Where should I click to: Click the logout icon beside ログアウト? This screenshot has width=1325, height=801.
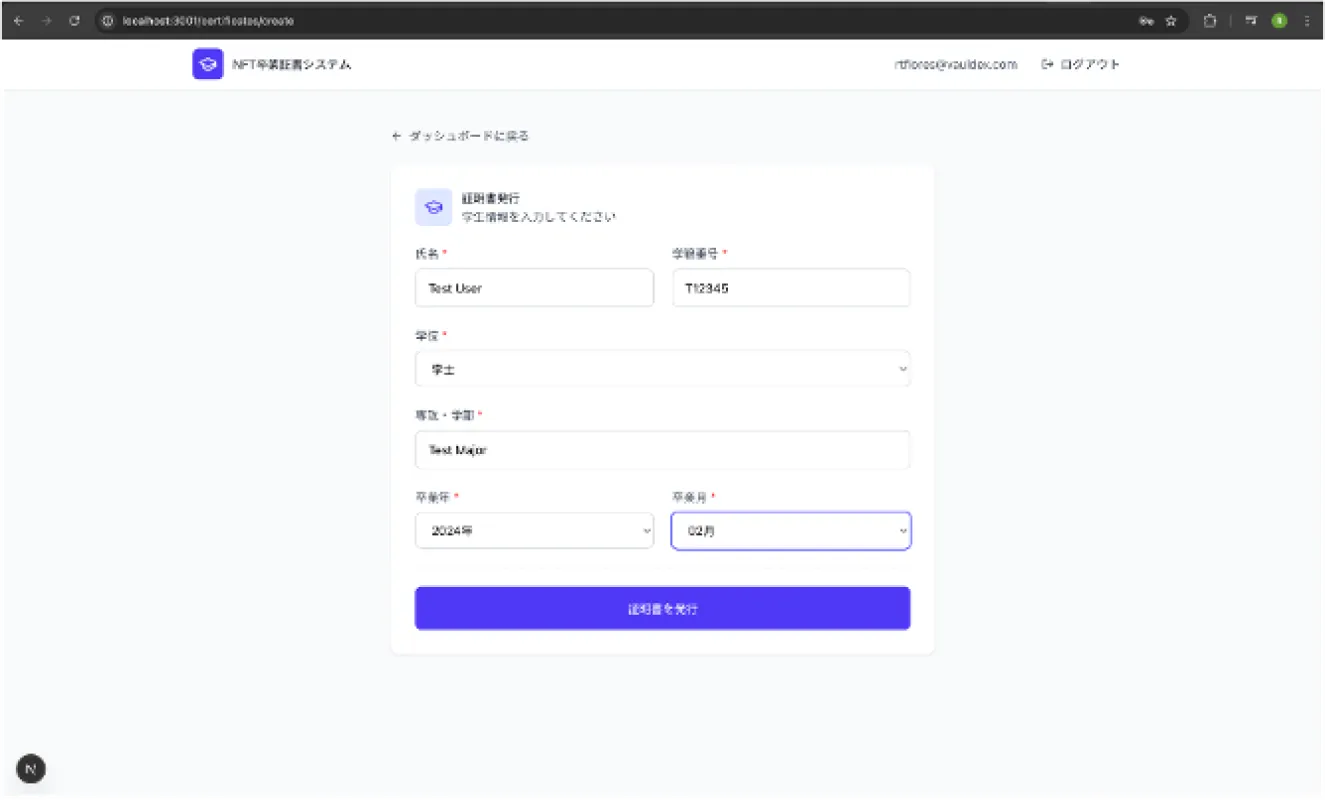[x=1047, y=63]
